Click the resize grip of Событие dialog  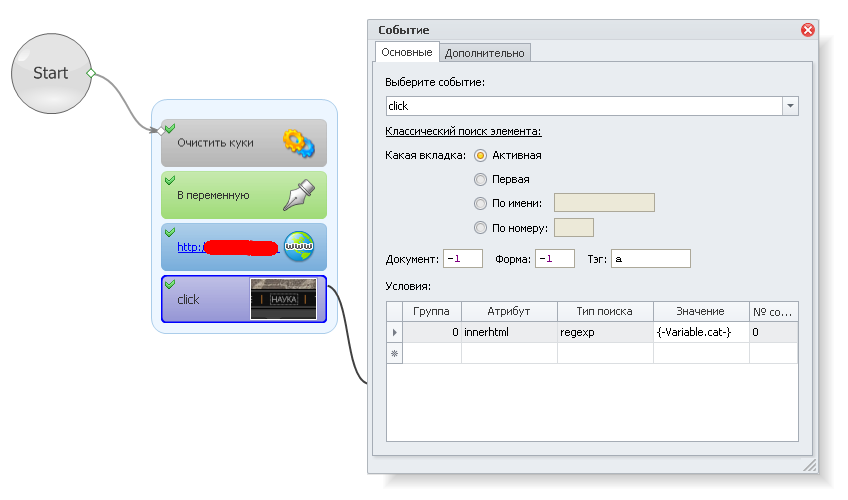810,465
